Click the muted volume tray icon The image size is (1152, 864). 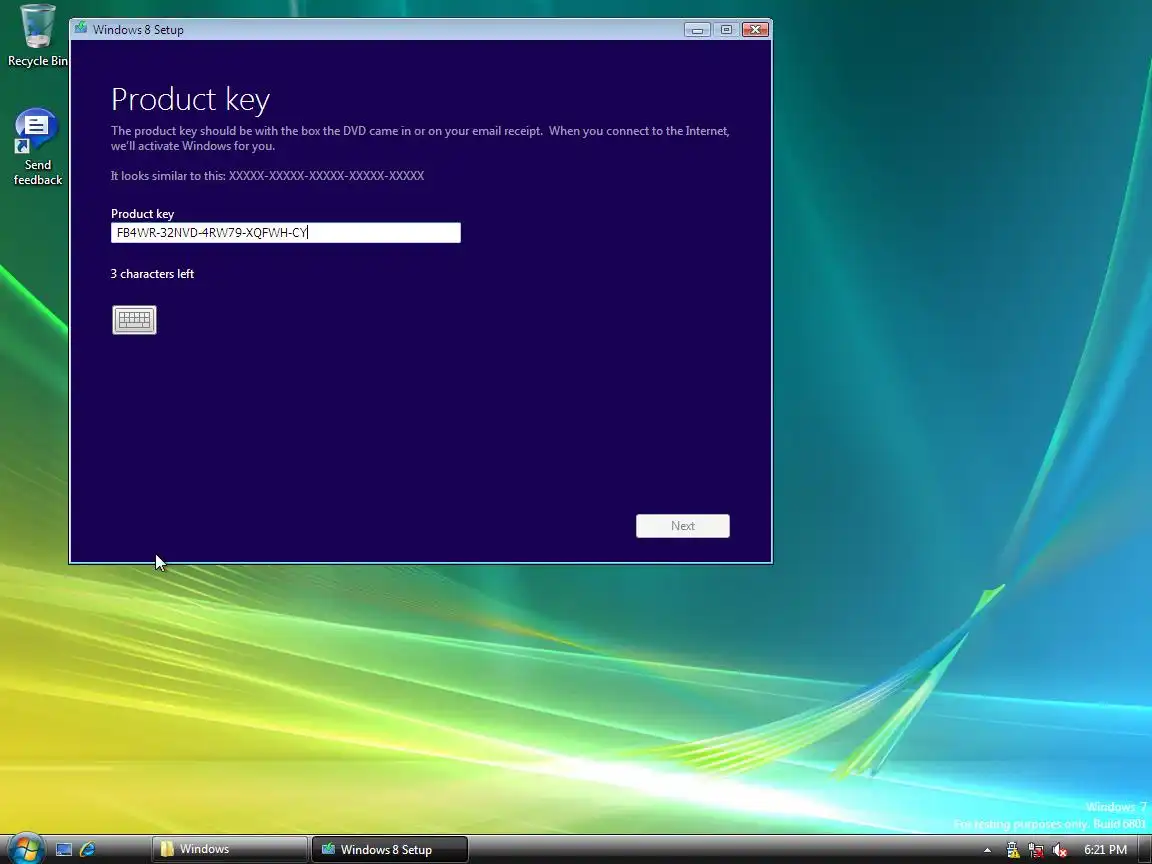pos(1059,850)
